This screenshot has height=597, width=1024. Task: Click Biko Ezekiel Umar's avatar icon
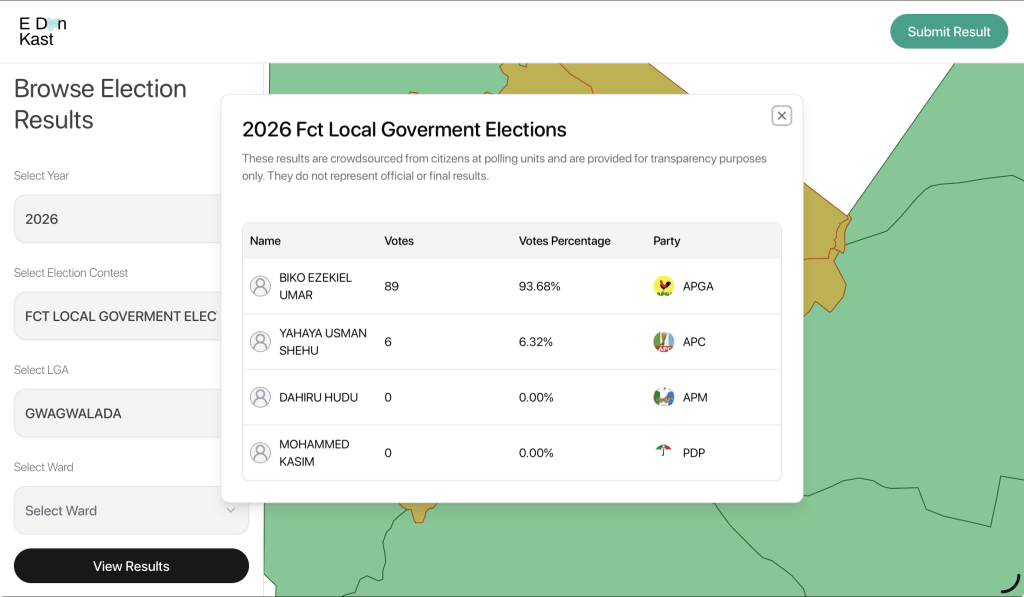coord(260,286)
